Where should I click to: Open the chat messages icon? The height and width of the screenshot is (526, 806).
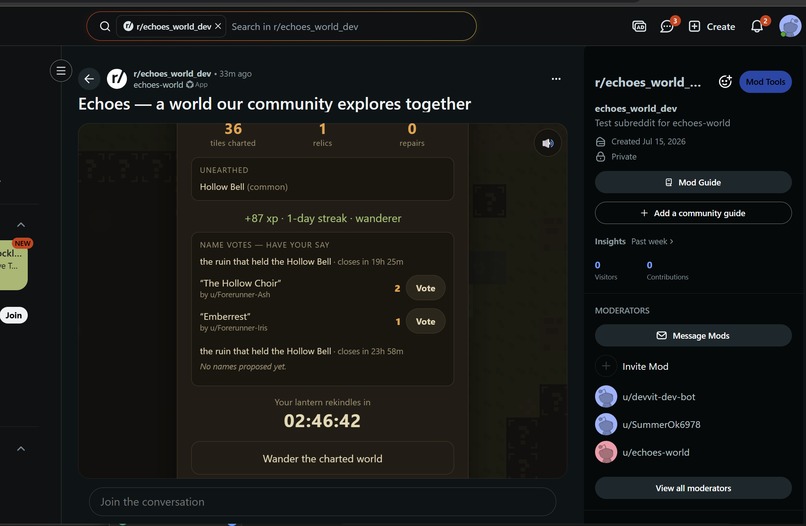click(x=667, y=26)
